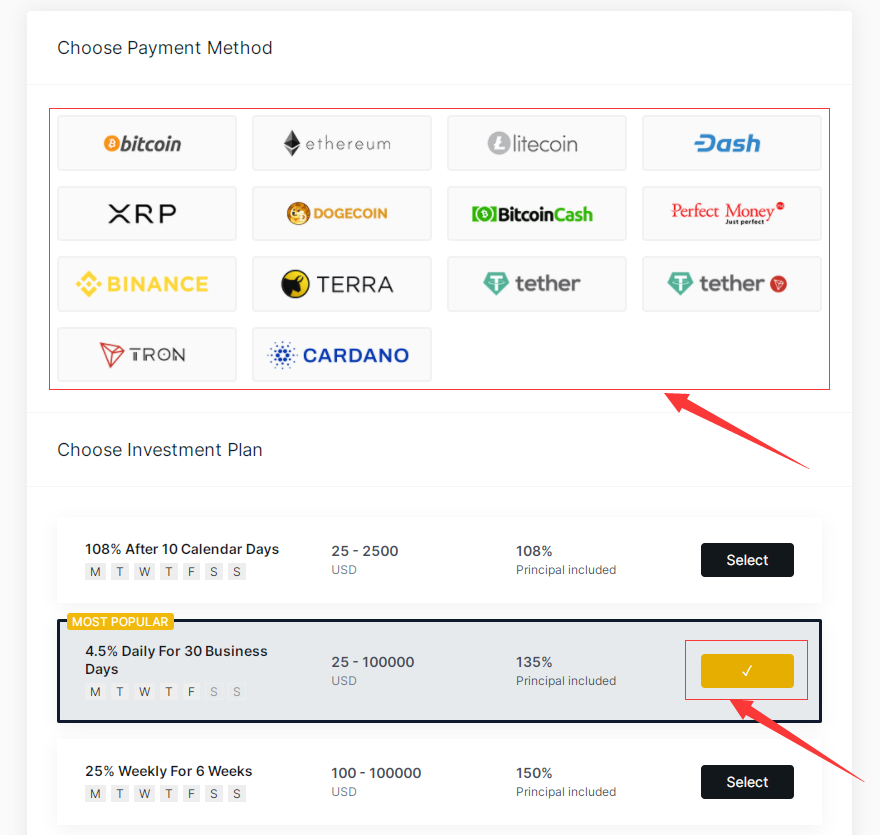
Task: Select the Ethereum payment option
Action: [342, 143]
